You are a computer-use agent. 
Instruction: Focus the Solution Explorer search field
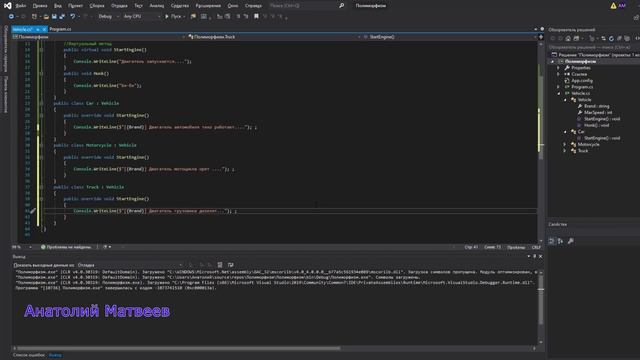pos(594,47)
